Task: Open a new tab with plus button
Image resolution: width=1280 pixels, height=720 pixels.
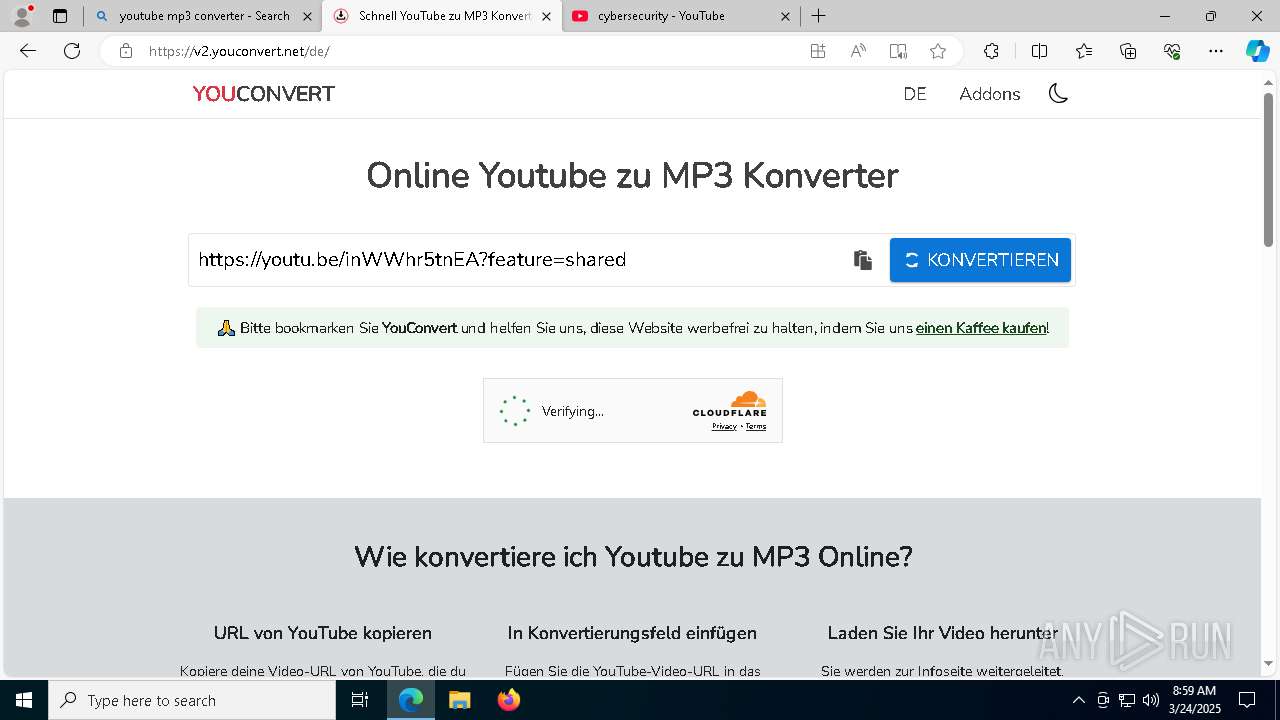Action: [x=819, y=16]
